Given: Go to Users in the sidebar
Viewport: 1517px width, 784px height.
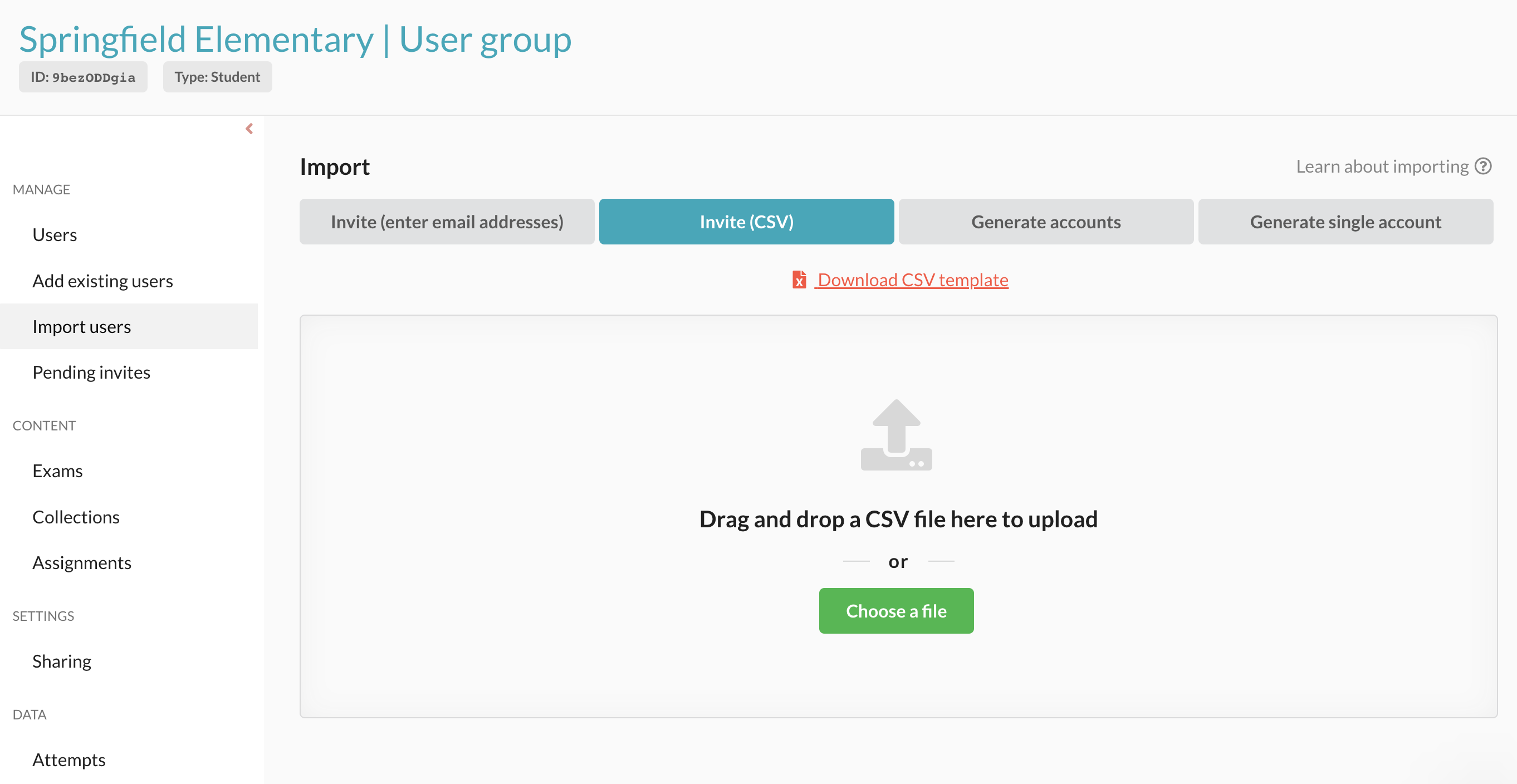Looking at the screenshot, I should (x=55, y=235).
